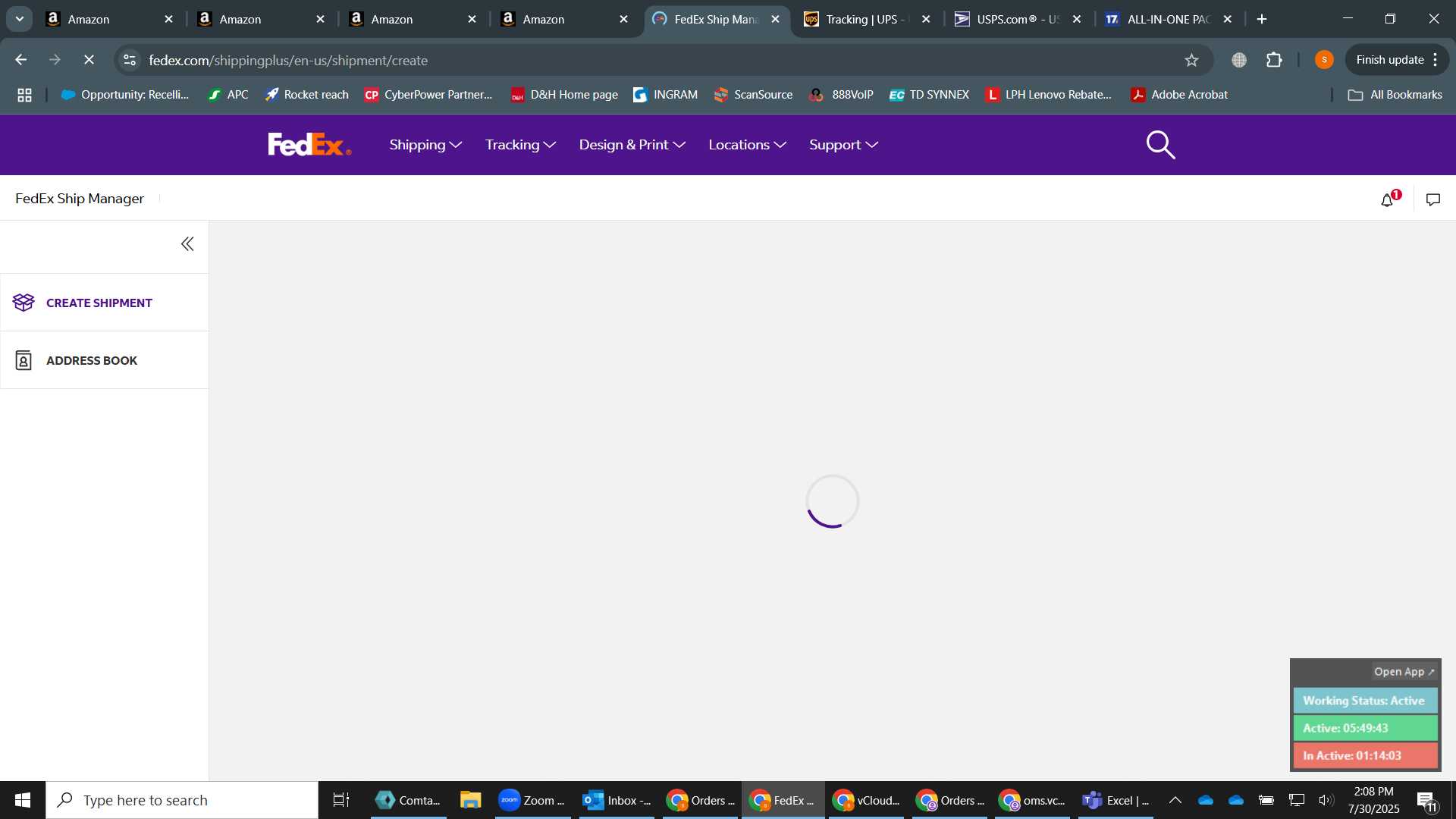Open the INGRAM bookmark
This screenshot has width=1456, height=819.
[665, 95]
